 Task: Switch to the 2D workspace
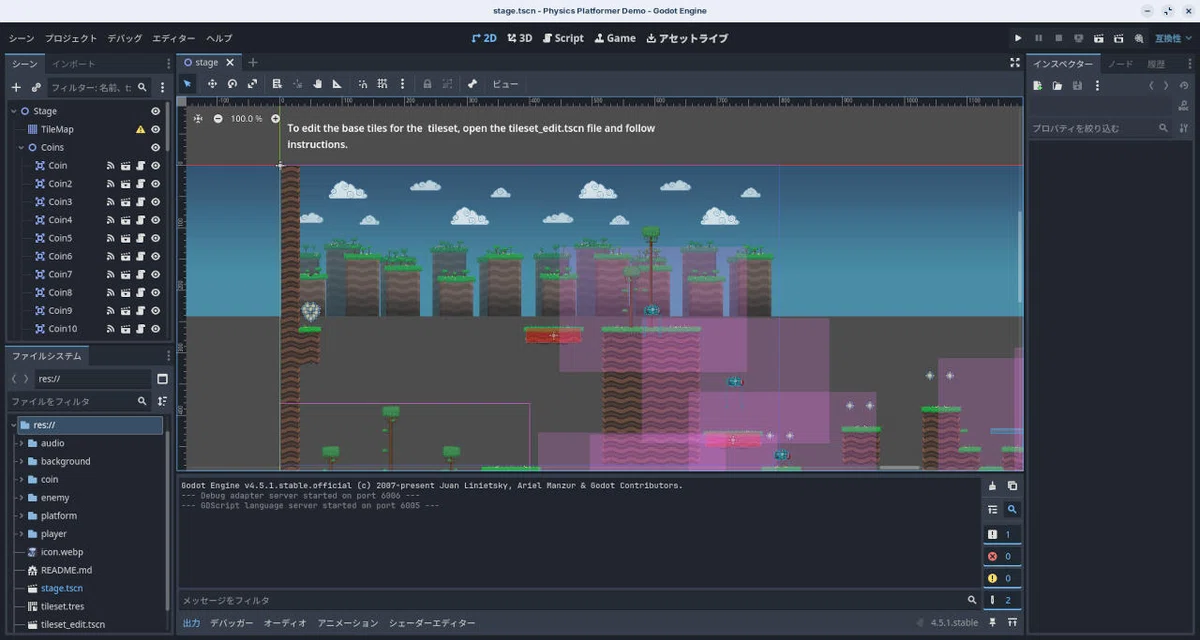click(x=484, y=38)
